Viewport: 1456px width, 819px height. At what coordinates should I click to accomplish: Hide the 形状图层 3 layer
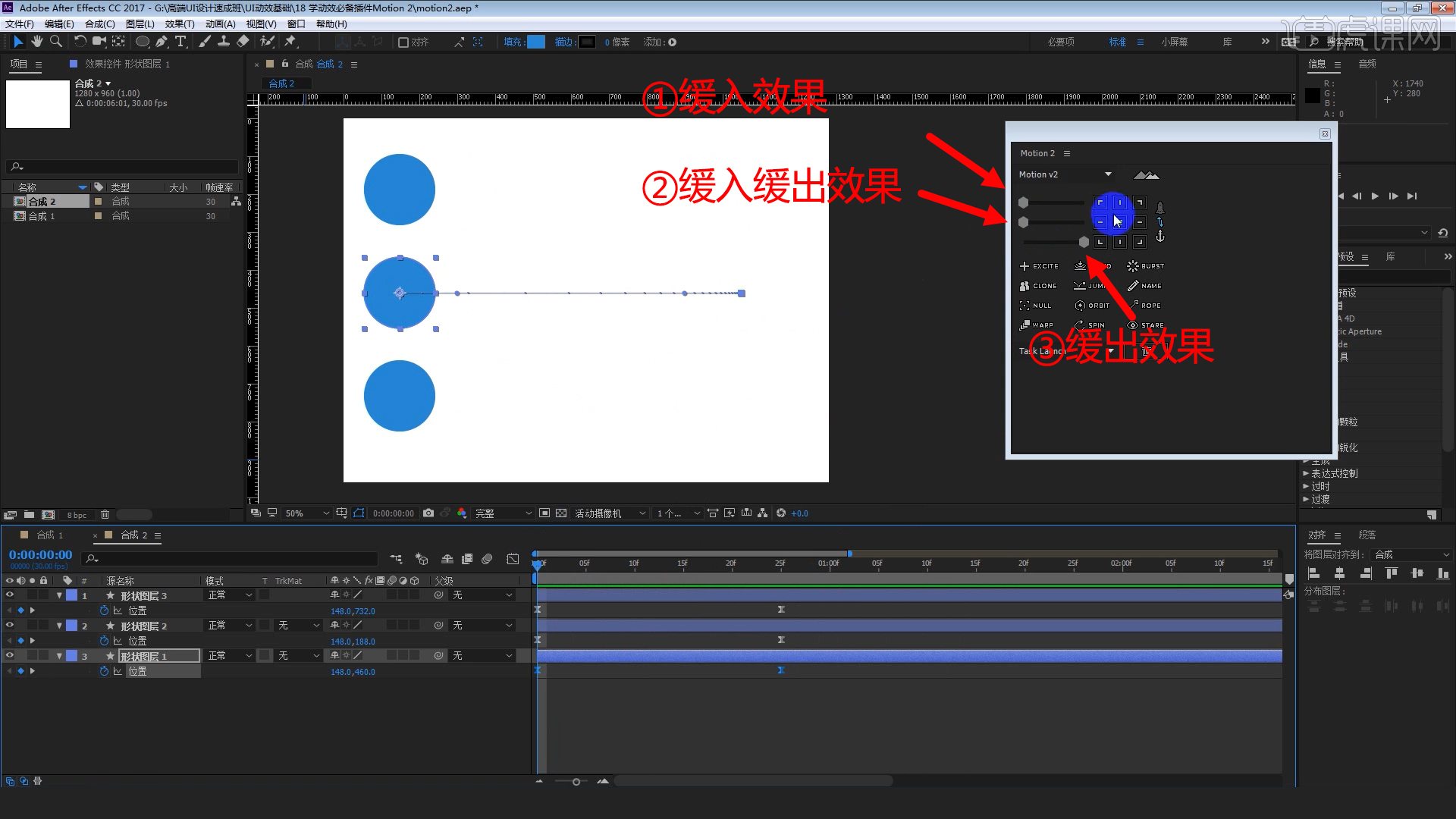point(10,595)
